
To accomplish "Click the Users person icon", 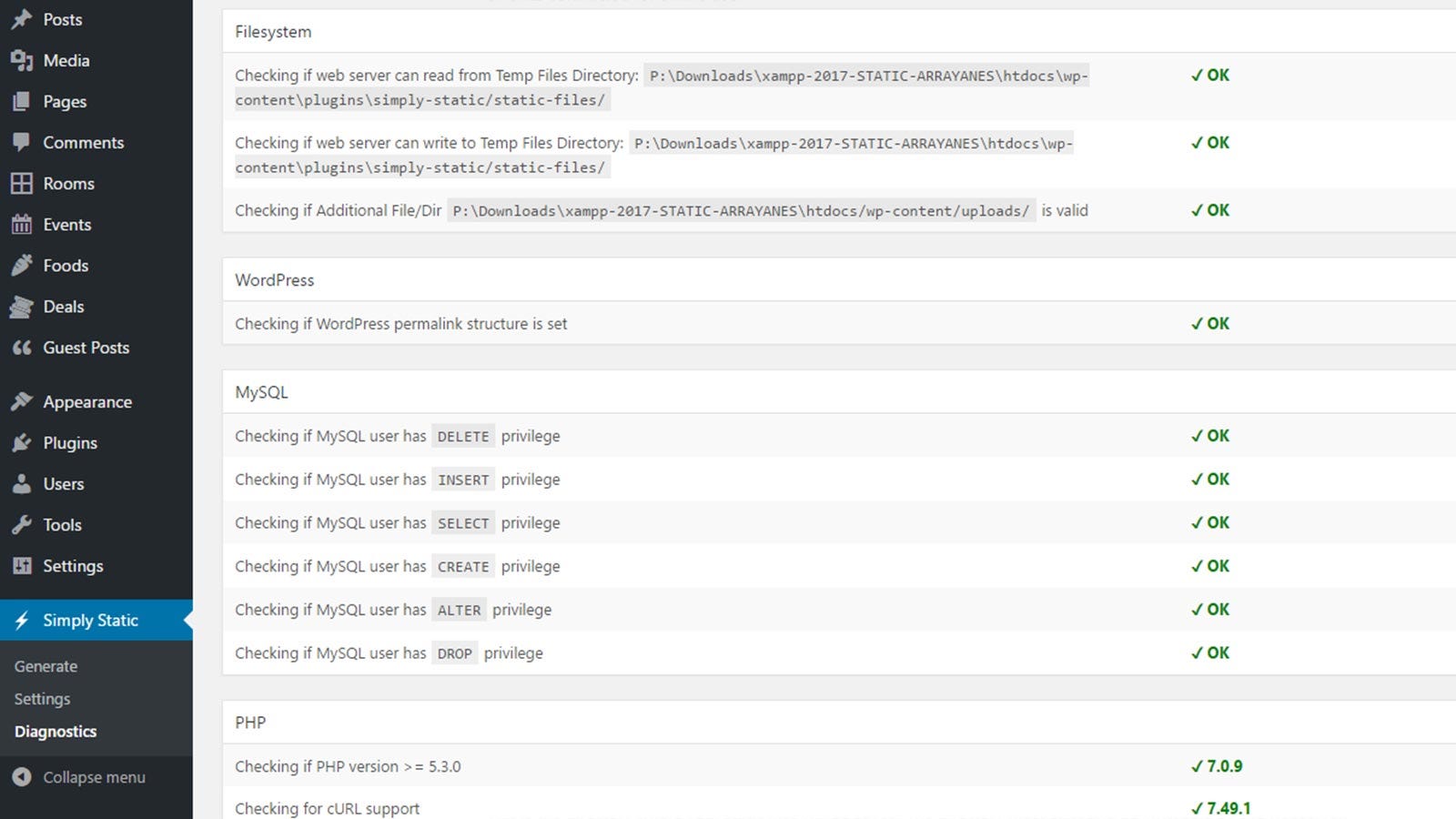I will (22, 483).
